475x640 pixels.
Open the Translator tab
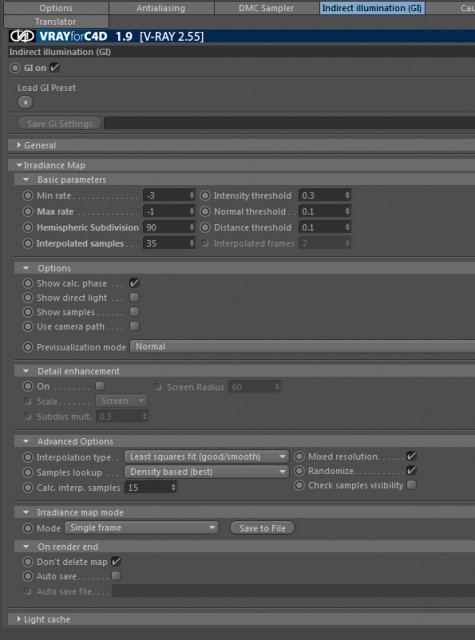click(56, 22)
